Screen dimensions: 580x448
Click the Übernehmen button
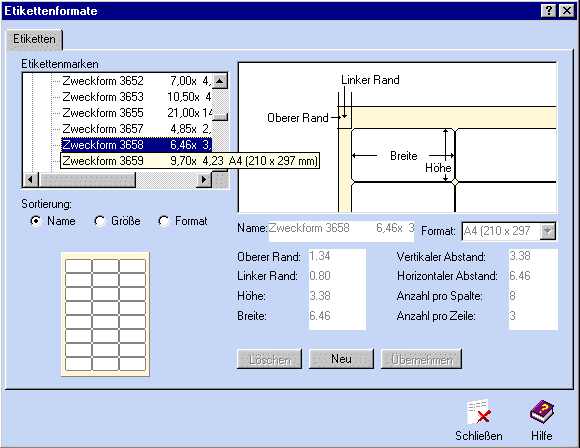(421, 359)
